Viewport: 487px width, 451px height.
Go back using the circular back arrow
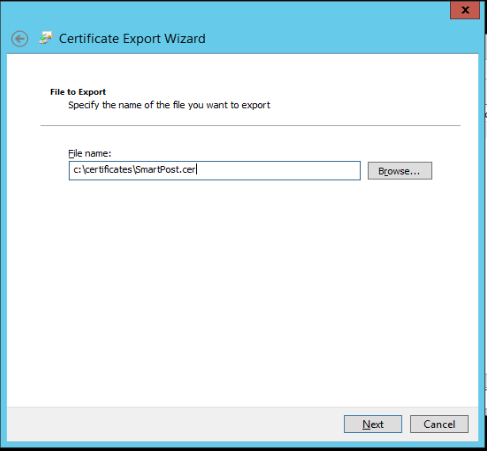tap(19, 39)
